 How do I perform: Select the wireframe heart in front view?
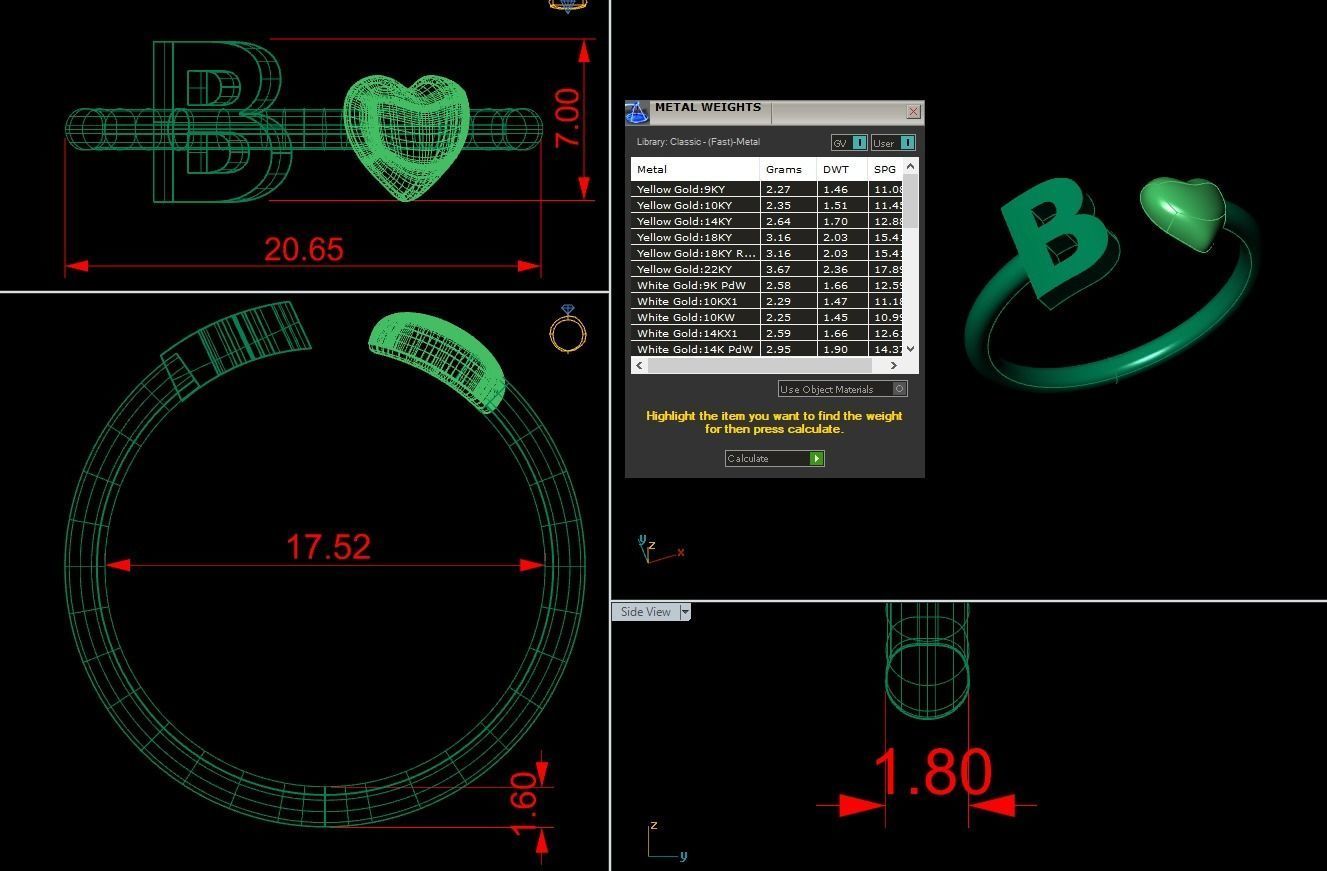click(406, 136)
